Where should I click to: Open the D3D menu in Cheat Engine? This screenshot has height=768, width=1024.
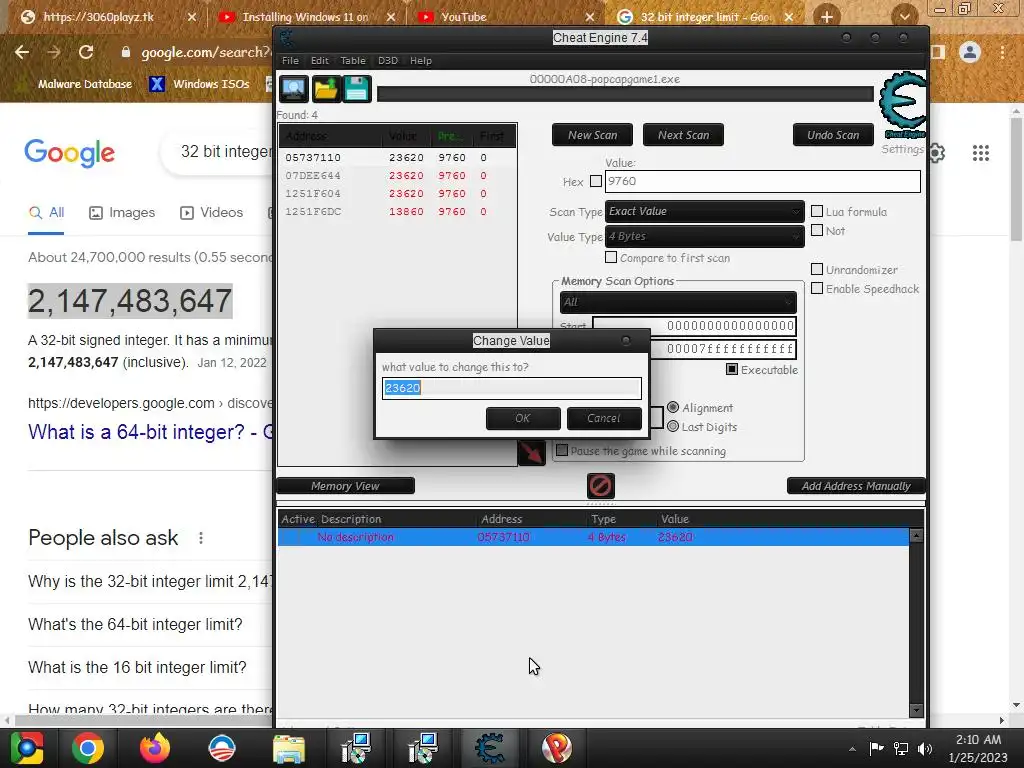pyautogui.click(x=388, y=61)
